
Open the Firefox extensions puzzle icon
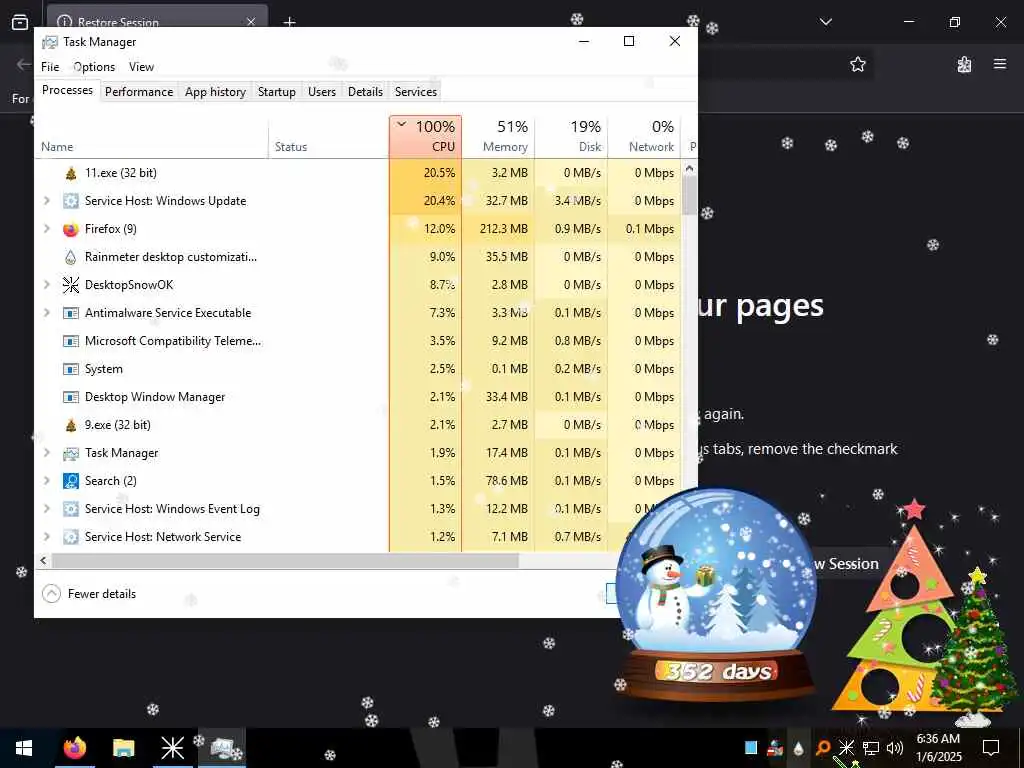click(x=964, y=64)
